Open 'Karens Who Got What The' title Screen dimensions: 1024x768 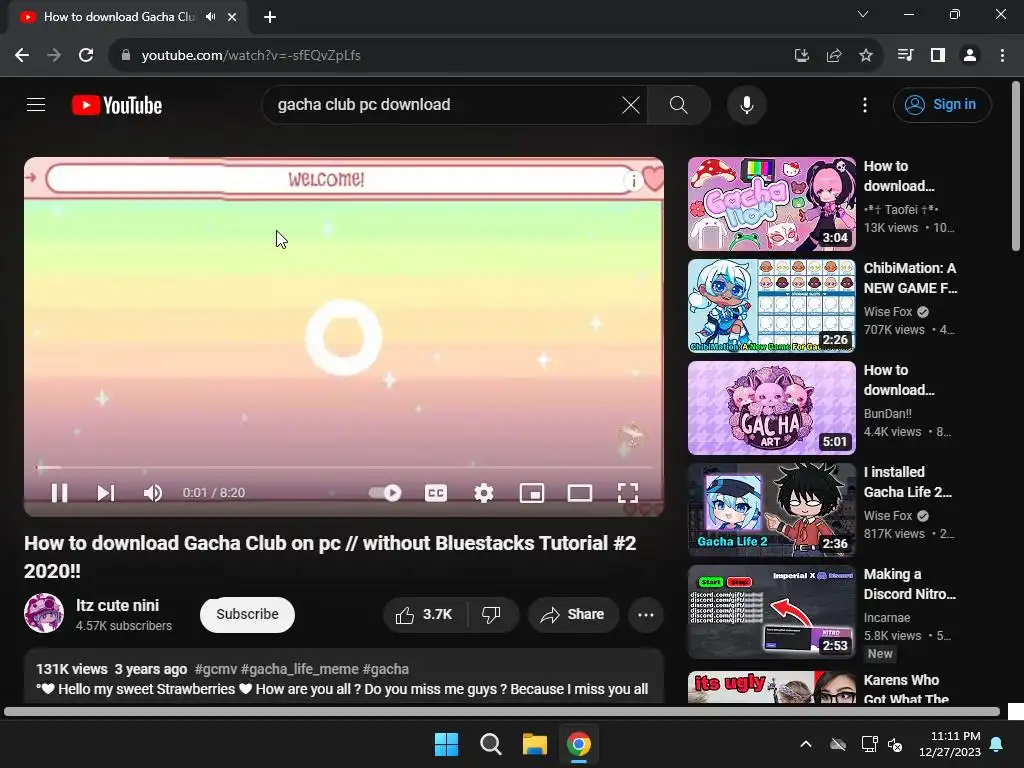point(906,689)
